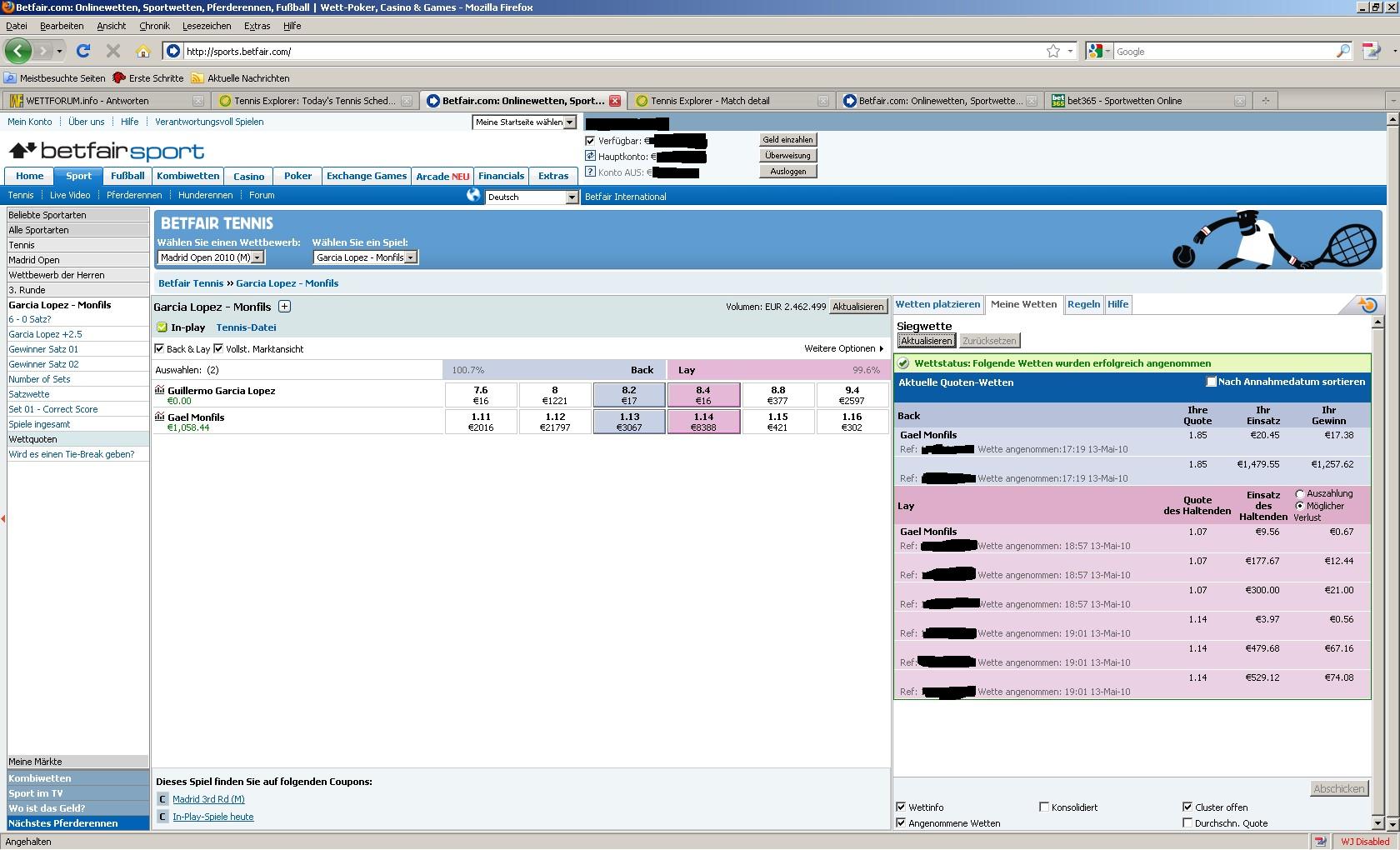Image resolution: width=1400 pixels, height=850 pixels.
Task: Open Fußball navigation tab
Action: [127, 176]
